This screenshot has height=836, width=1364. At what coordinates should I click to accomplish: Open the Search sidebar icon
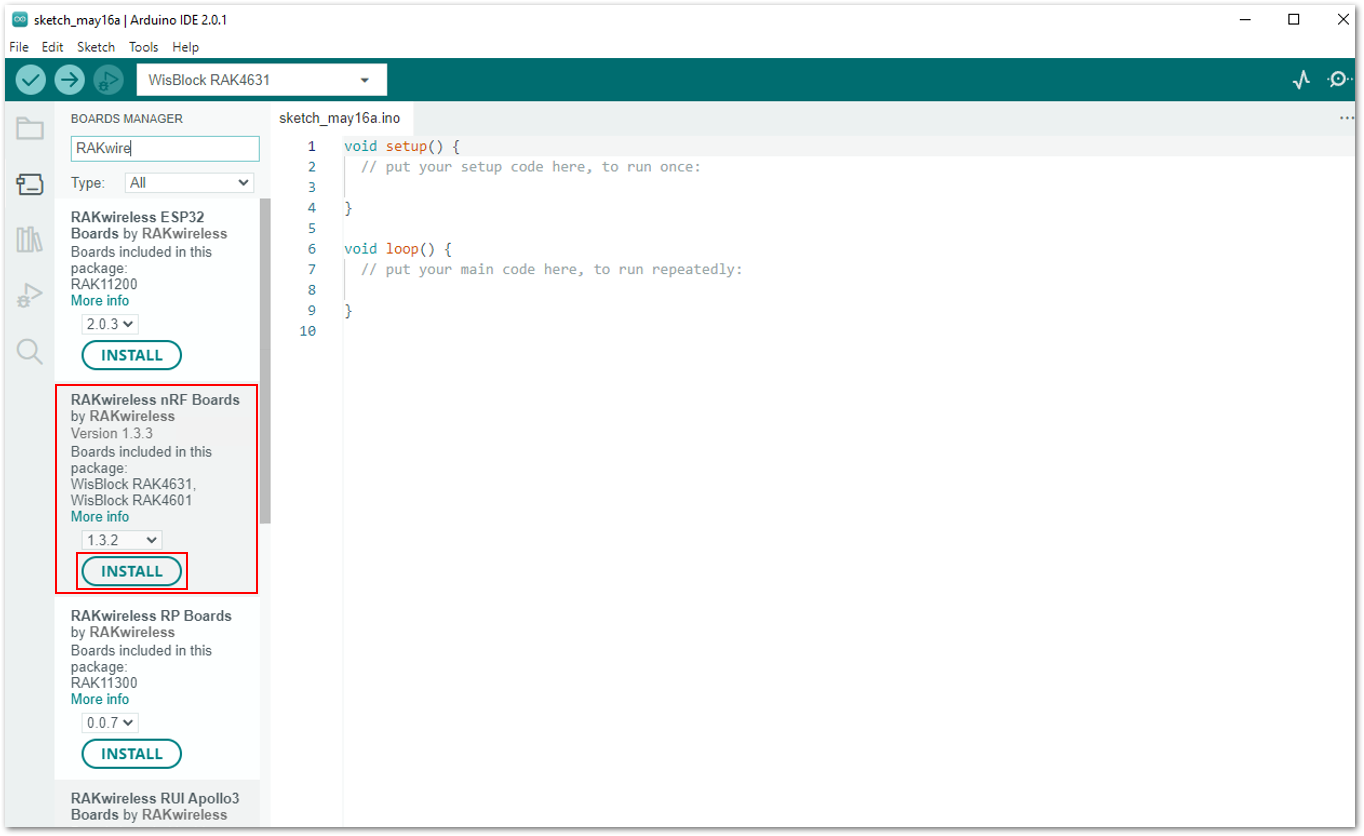(30, 351)
